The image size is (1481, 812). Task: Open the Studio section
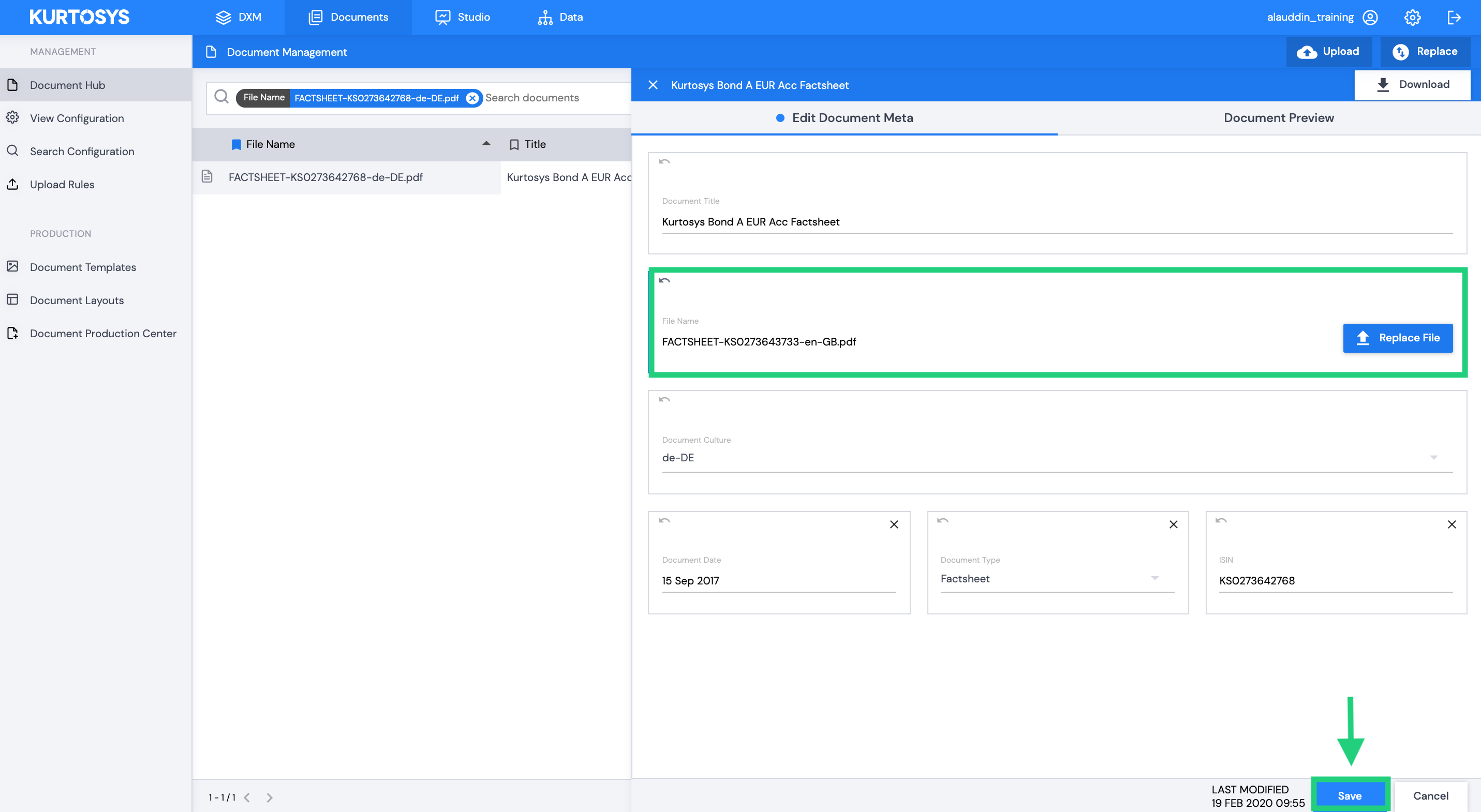tap(462, 17)
